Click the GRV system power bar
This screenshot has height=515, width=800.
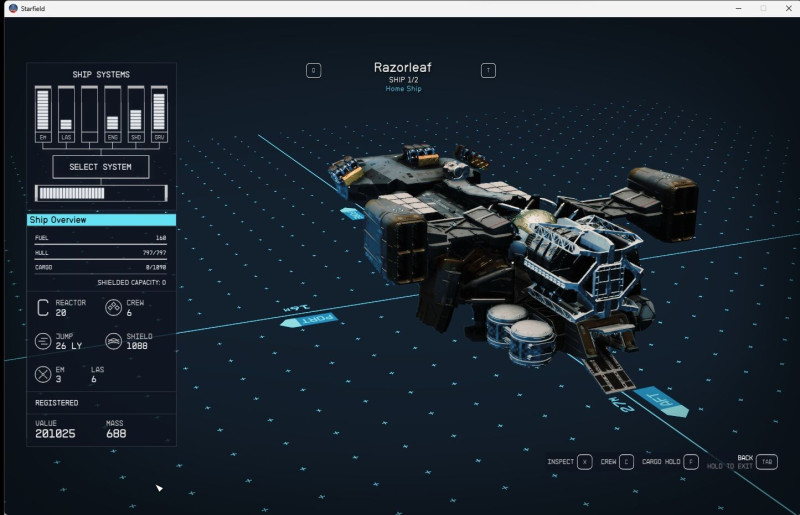(x=159, y=114)
